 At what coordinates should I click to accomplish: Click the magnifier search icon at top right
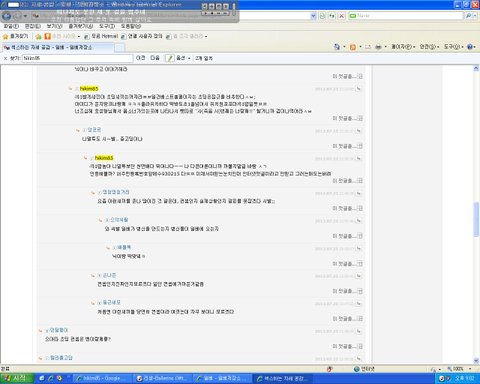coord(469,16)
